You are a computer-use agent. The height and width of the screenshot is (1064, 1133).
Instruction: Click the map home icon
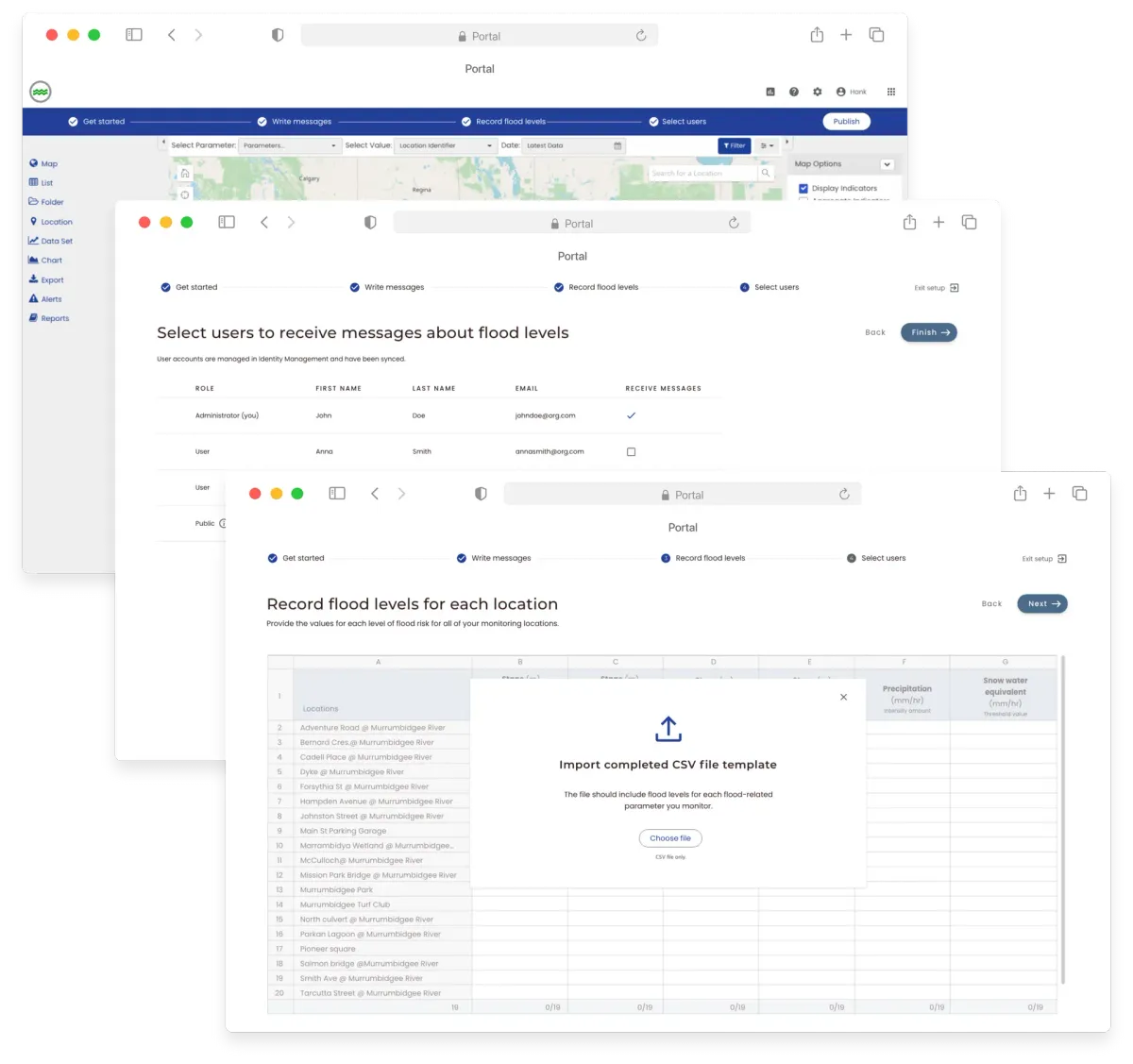pyautogui.click(x=185, y=174)
